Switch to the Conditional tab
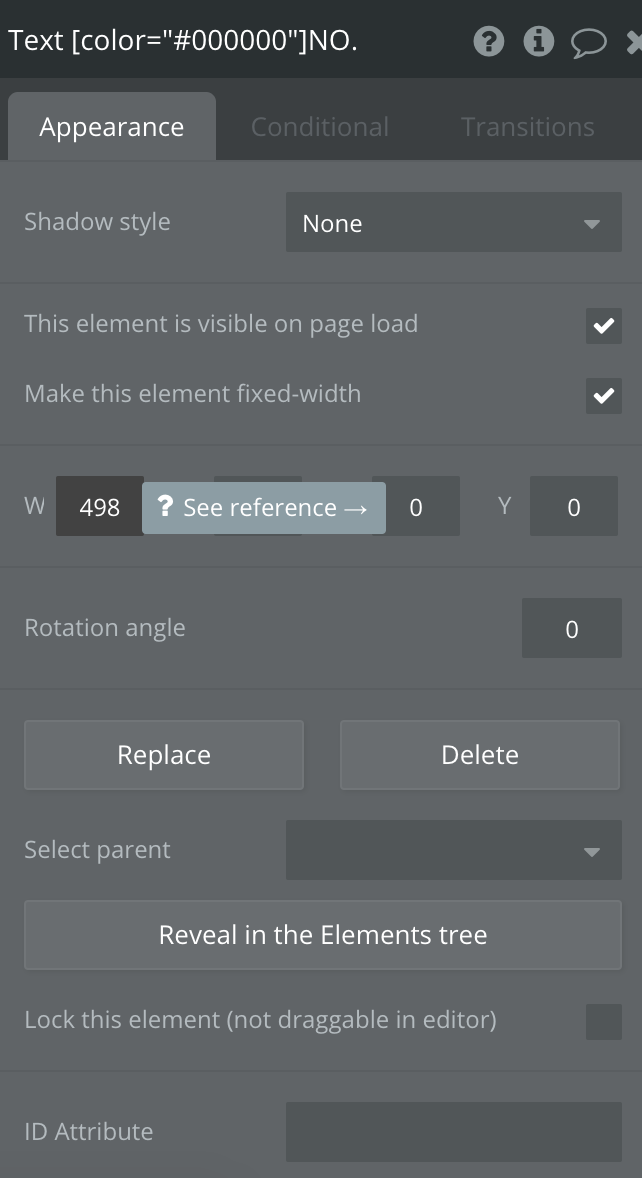Viewport: 642px width, 1178px height. (319, 126)
